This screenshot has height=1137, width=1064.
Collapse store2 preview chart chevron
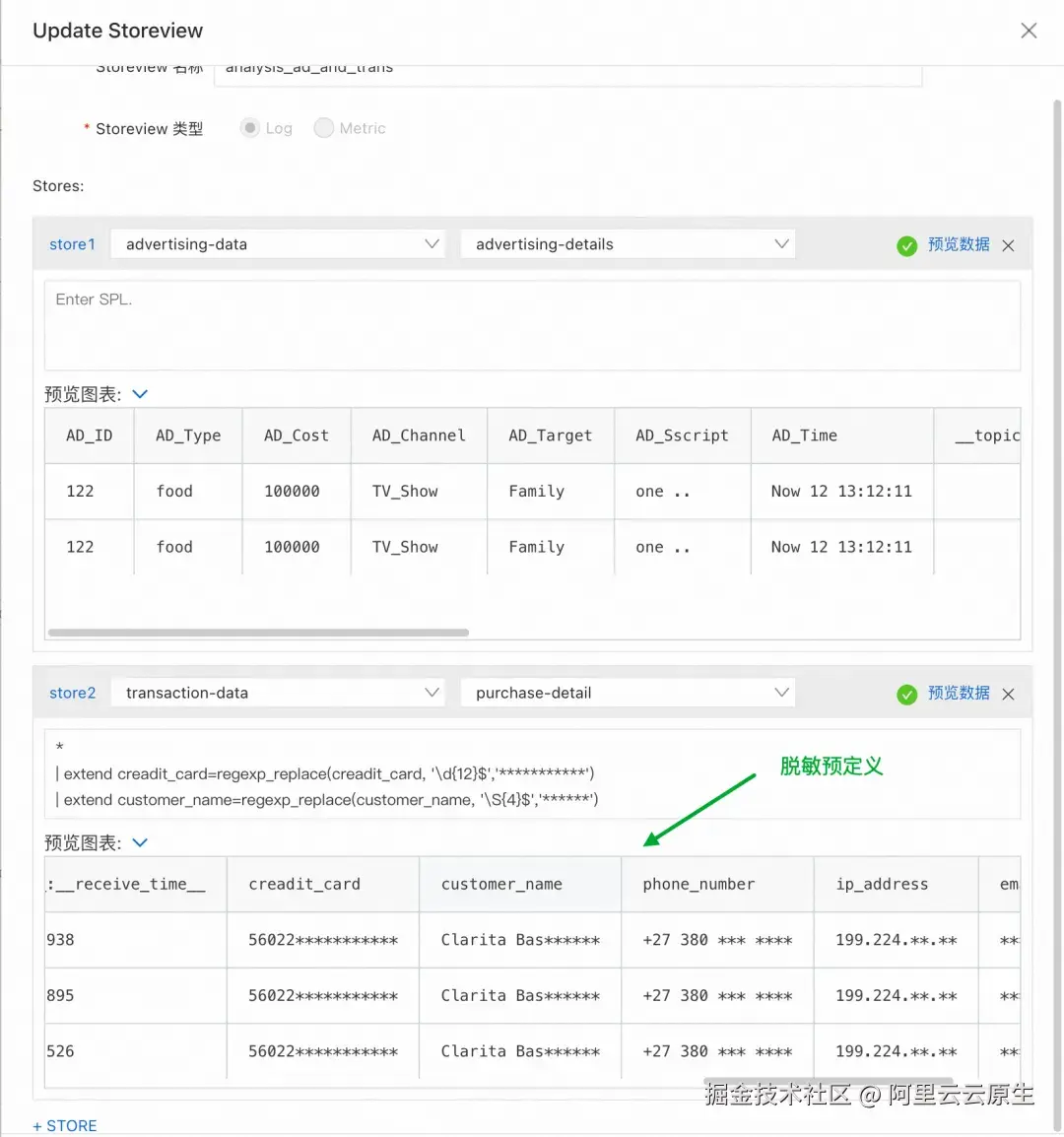click(x=140, y=842)
